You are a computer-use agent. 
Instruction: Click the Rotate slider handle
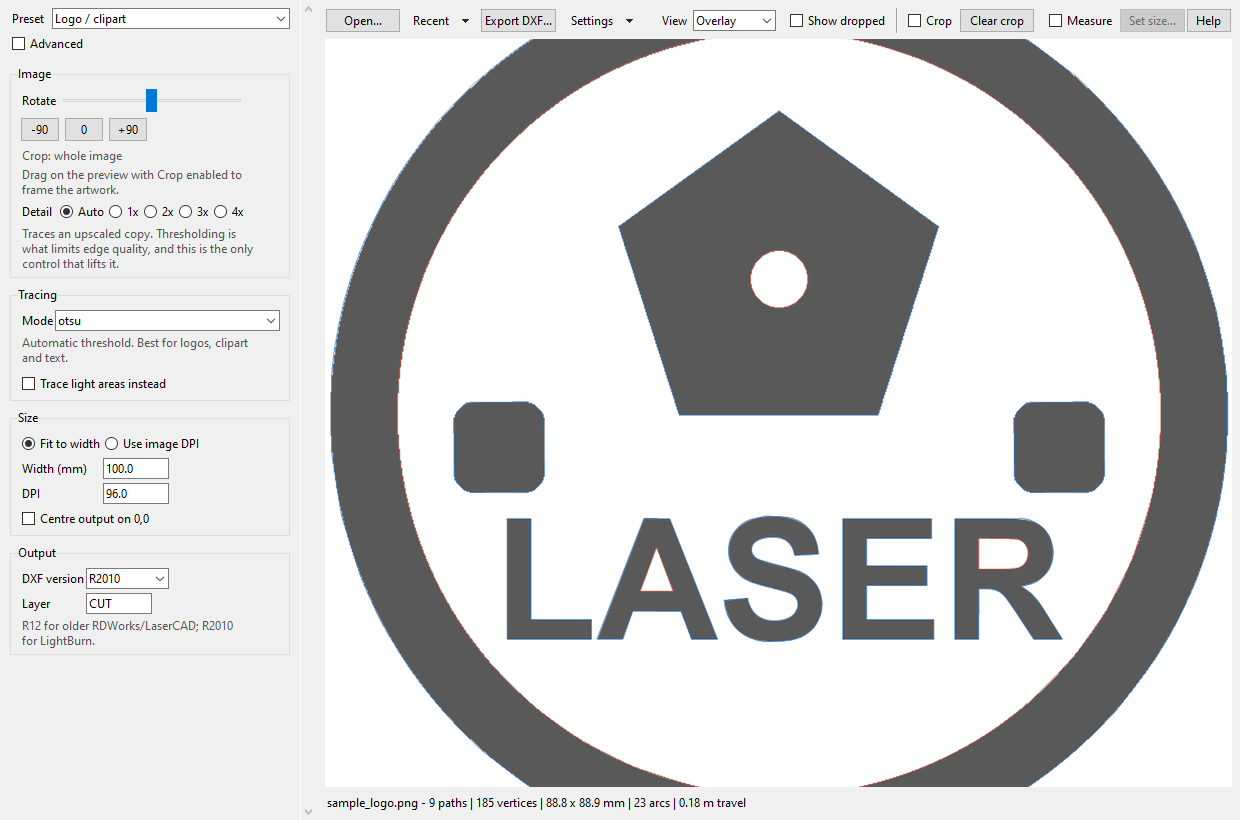tap(151, 100)
